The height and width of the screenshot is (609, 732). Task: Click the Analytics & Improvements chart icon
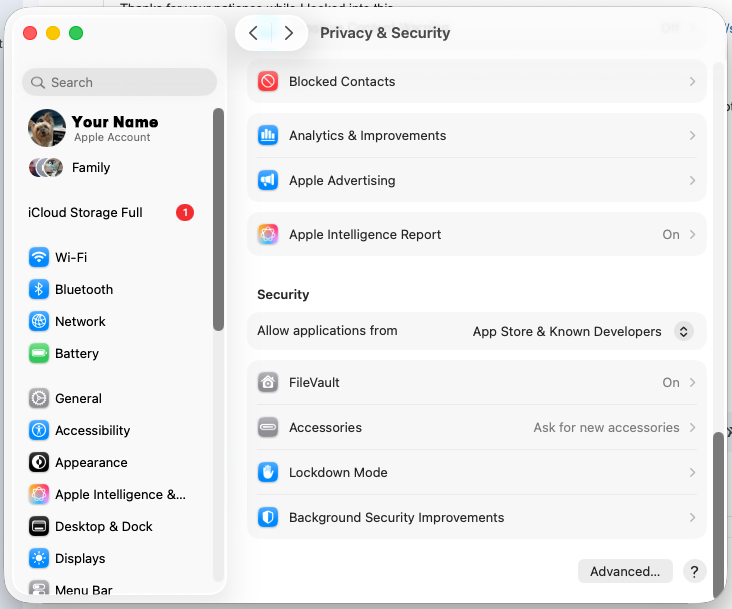click(x=268, y=135)
